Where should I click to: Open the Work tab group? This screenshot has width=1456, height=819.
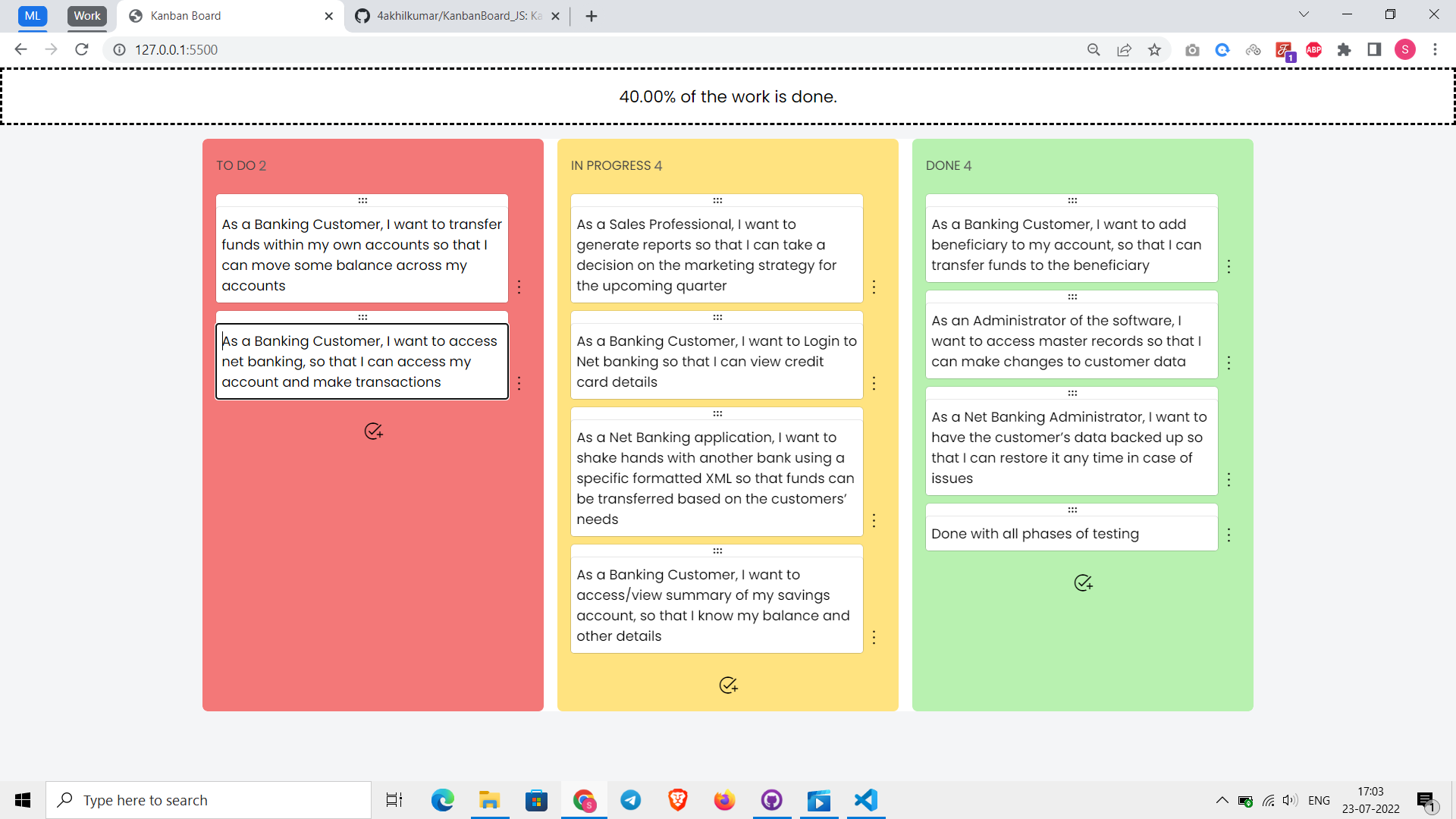point(87,16)
